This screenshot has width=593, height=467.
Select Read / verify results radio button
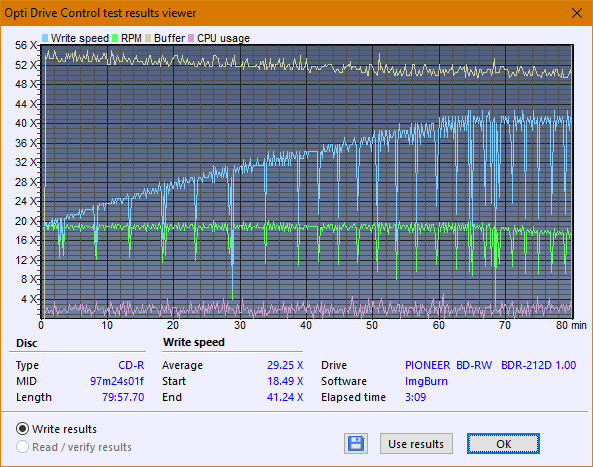[22, 447]
